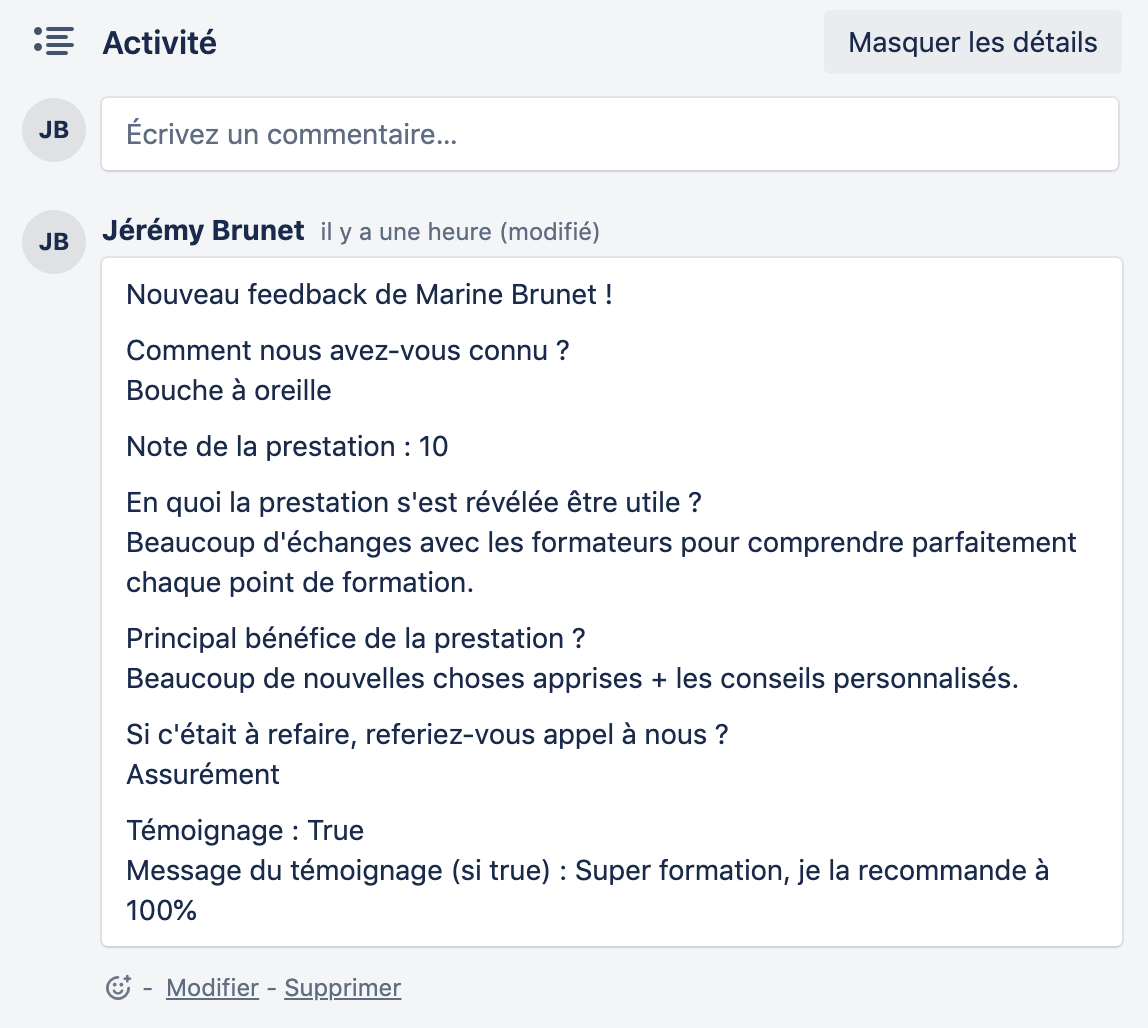Click the "il y a une heure" timestamp
Viewport: 1148px width, 1028px height.
pyautogui.click(x=406, y=232)
